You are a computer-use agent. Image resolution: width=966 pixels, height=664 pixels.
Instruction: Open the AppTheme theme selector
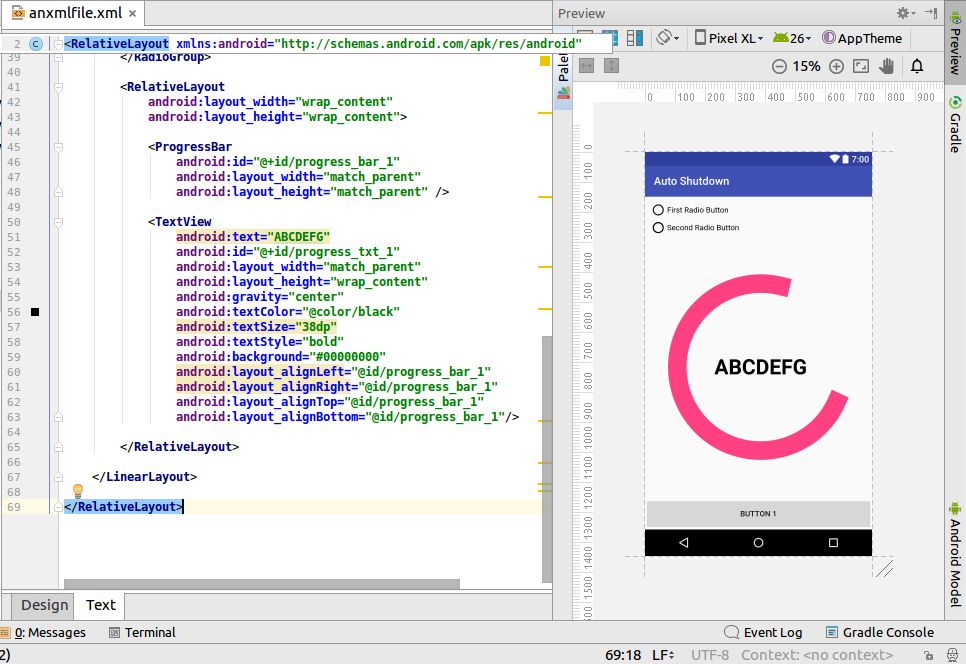point(862,38)
